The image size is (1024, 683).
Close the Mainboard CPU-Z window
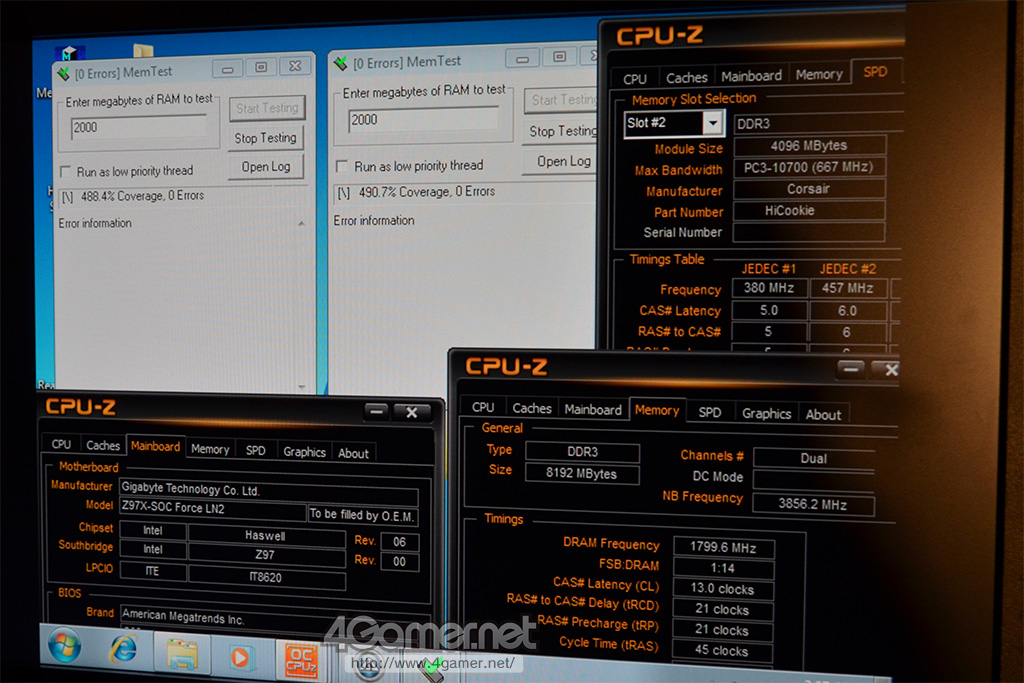point(411,412)
